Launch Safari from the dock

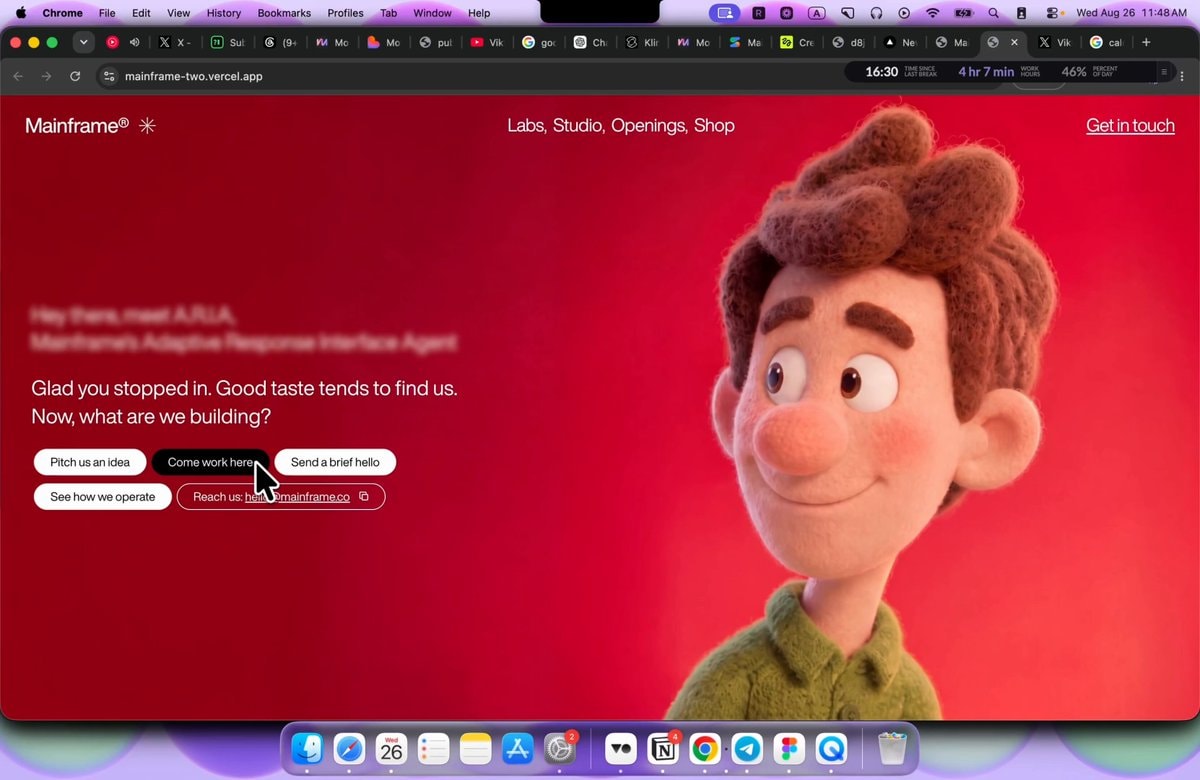(x=349, y=748)
